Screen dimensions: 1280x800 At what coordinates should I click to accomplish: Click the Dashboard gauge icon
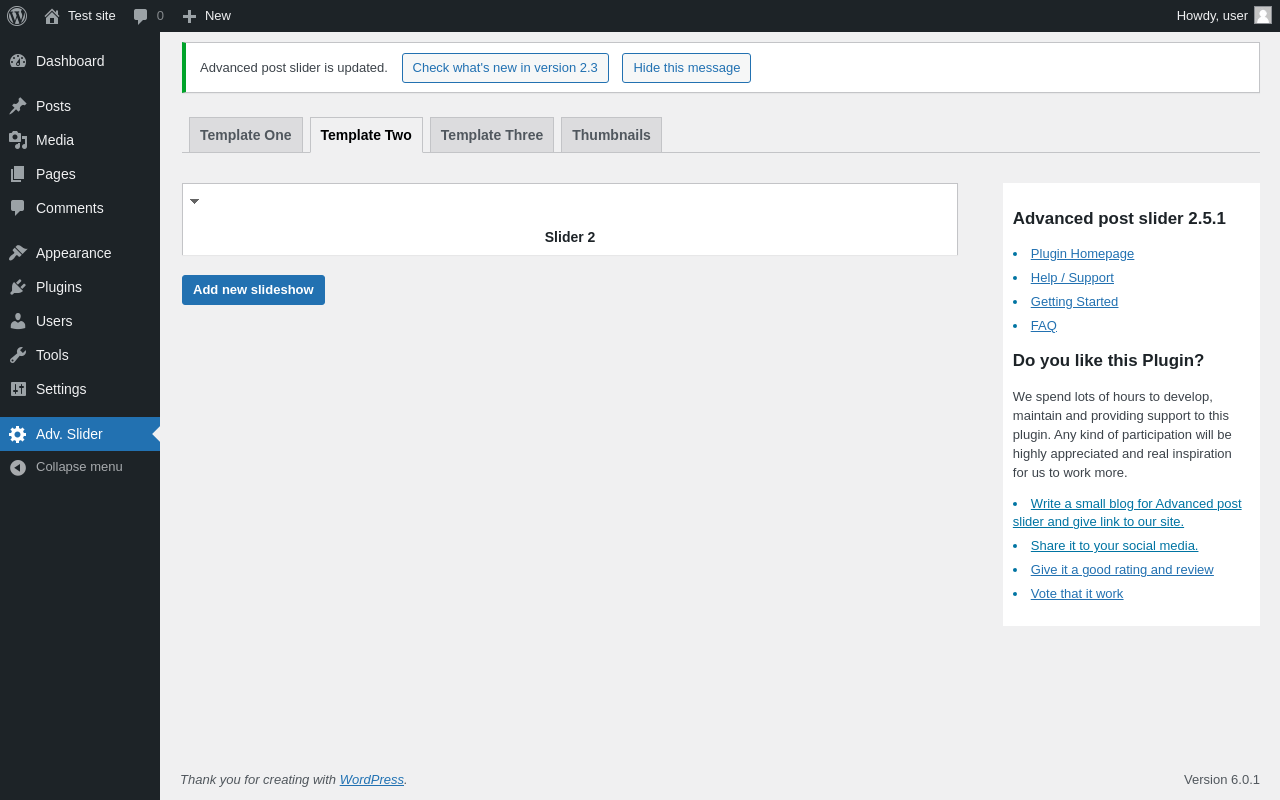[x=18, y=61]
